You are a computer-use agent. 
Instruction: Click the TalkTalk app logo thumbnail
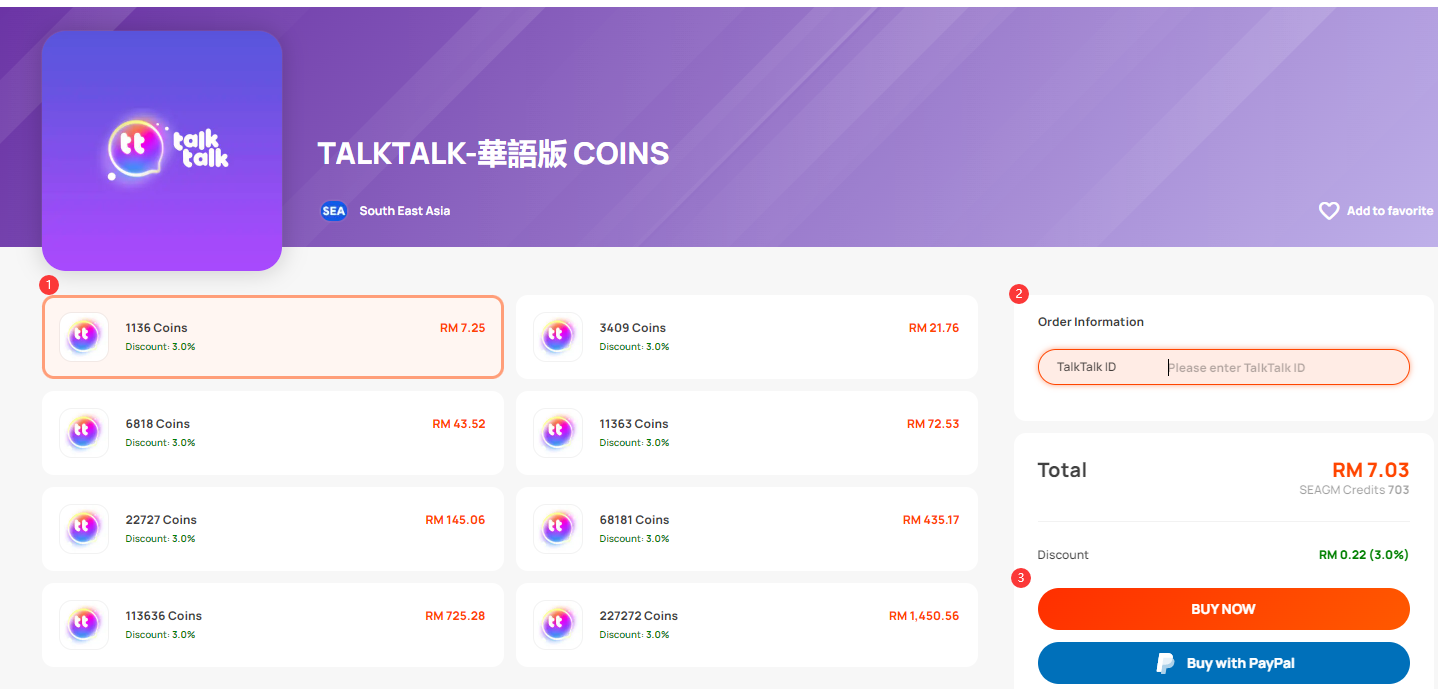tap(162, 151)
